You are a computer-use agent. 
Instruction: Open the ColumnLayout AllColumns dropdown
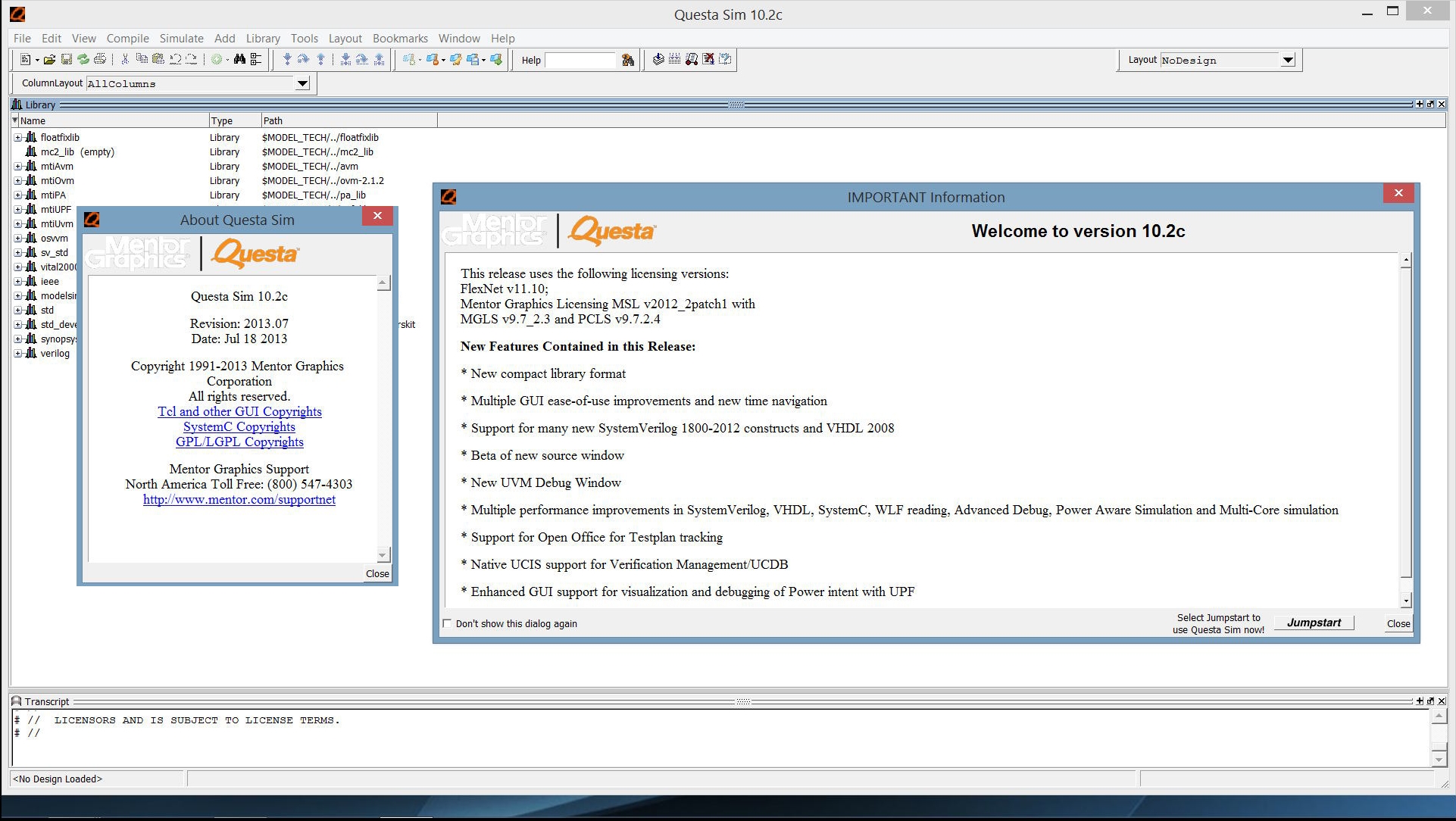(302, 84)
